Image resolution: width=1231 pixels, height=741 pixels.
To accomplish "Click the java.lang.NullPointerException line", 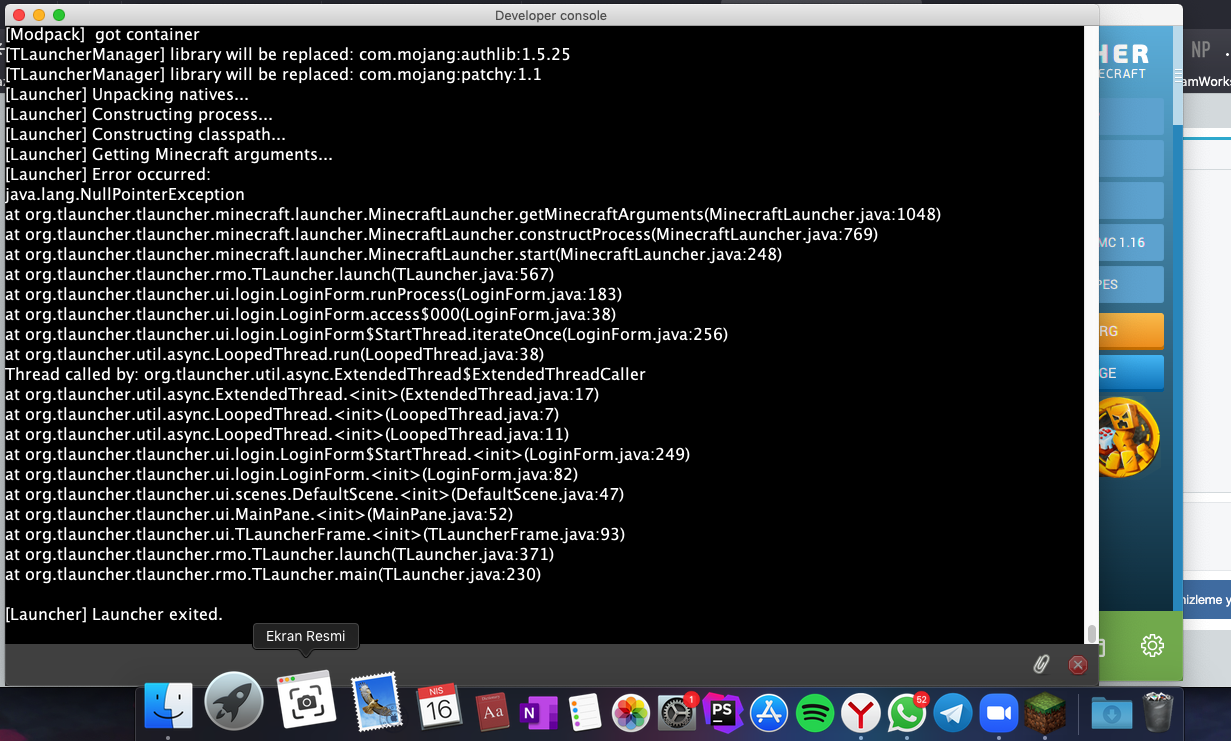I will (125, 194).
